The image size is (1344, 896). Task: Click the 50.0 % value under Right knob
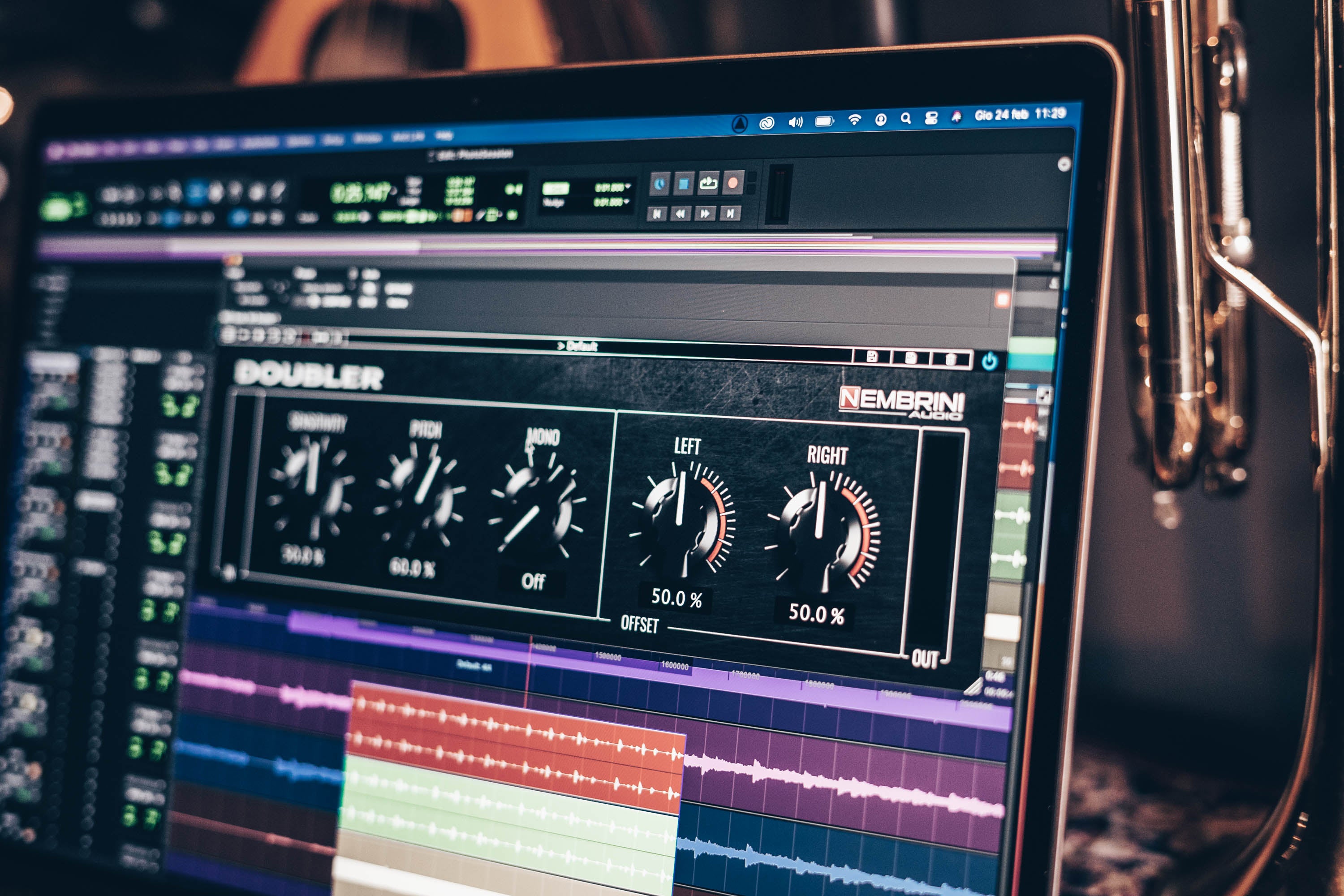click(x=816, y=614)
